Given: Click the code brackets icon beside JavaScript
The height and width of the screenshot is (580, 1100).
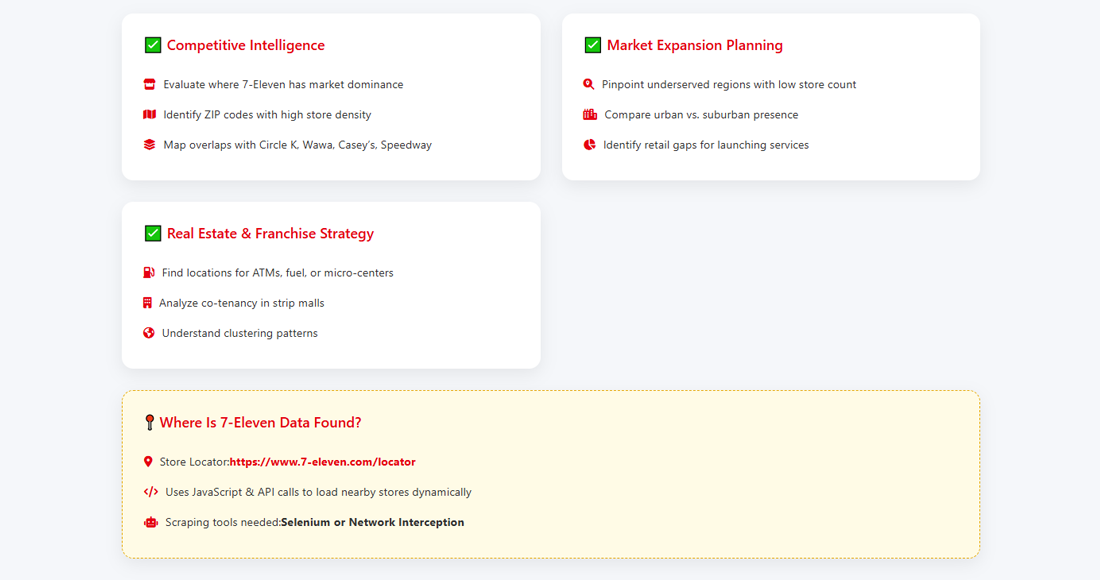Looking at the screenshot, I should point(151,492).
